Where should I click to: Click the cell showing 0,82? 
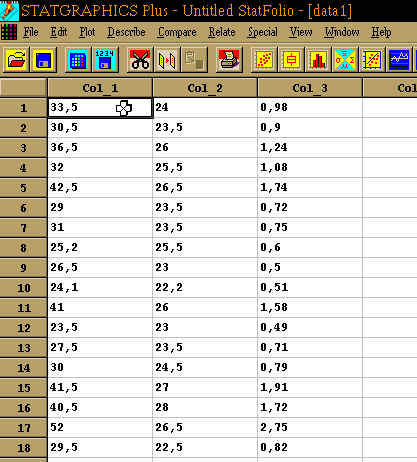310,448
